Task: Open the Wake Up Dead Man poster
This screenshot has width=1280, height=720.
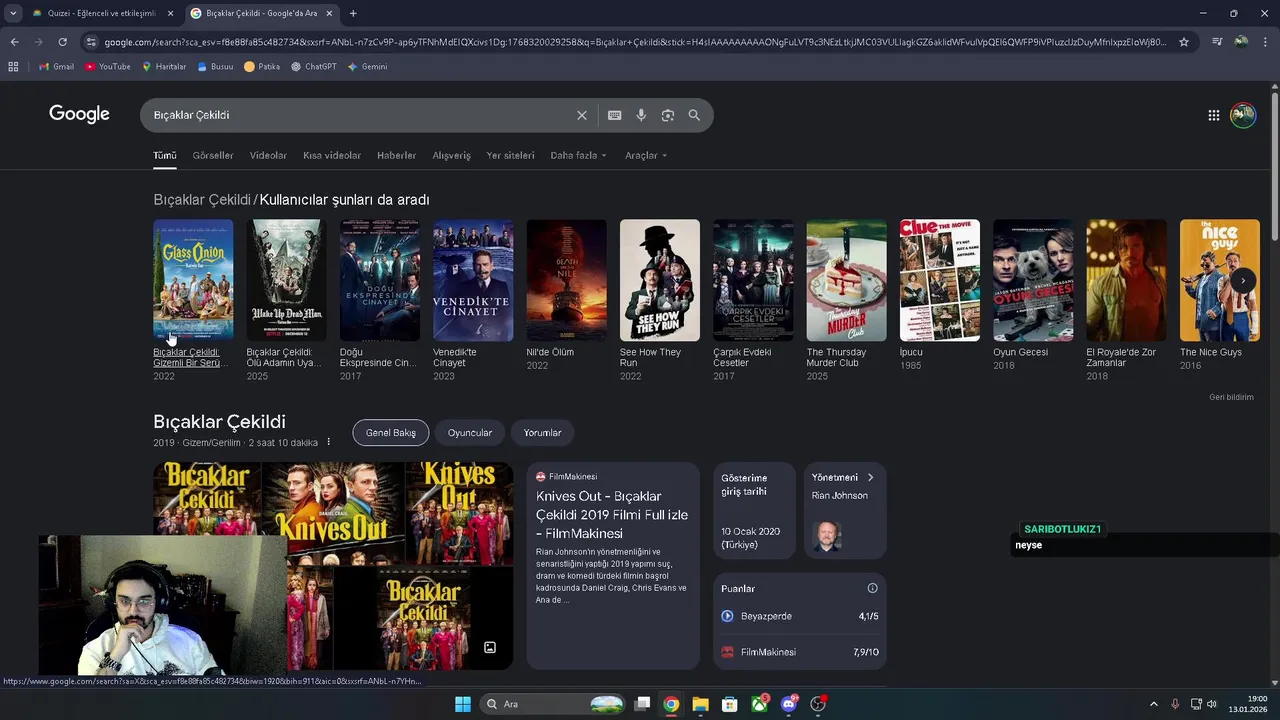Action: [x=286, y=280]
